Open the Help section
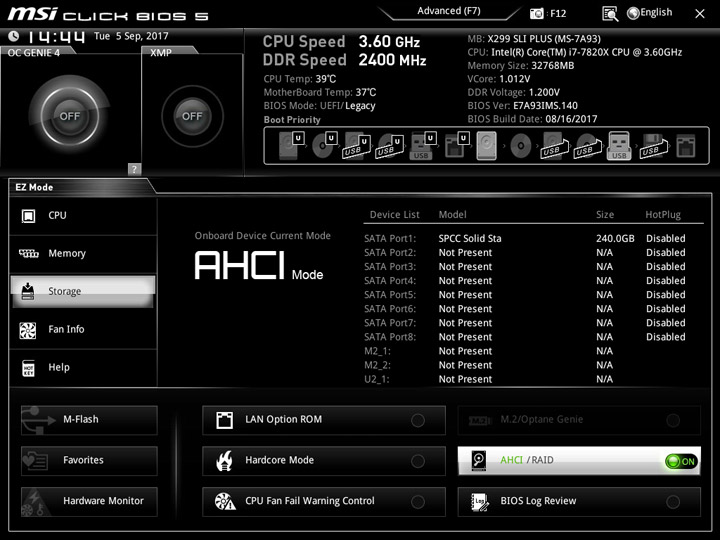Viewport: 720px width, 540px height. 83,367
